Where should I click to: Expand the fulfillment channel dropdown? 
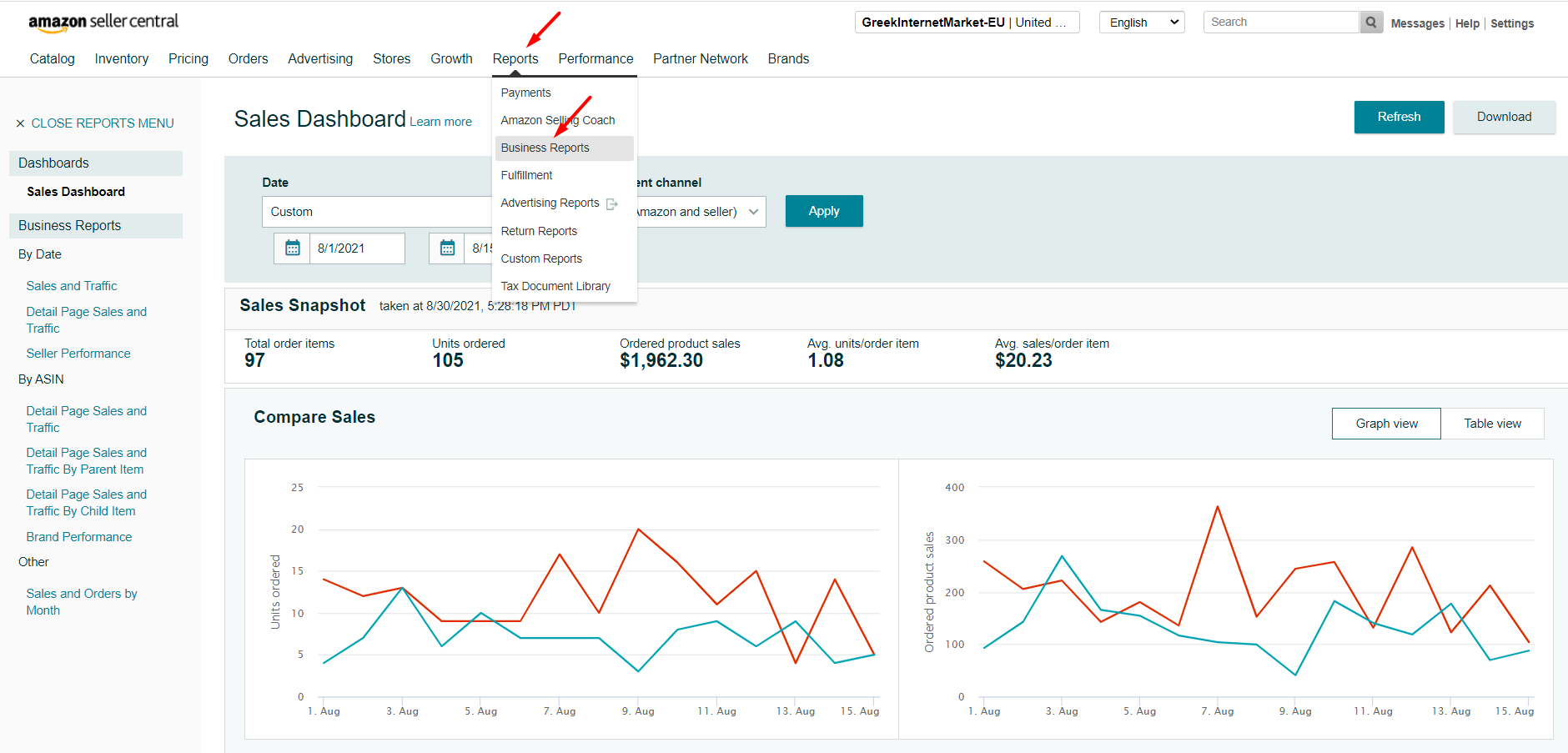click(x=699, y=212)
